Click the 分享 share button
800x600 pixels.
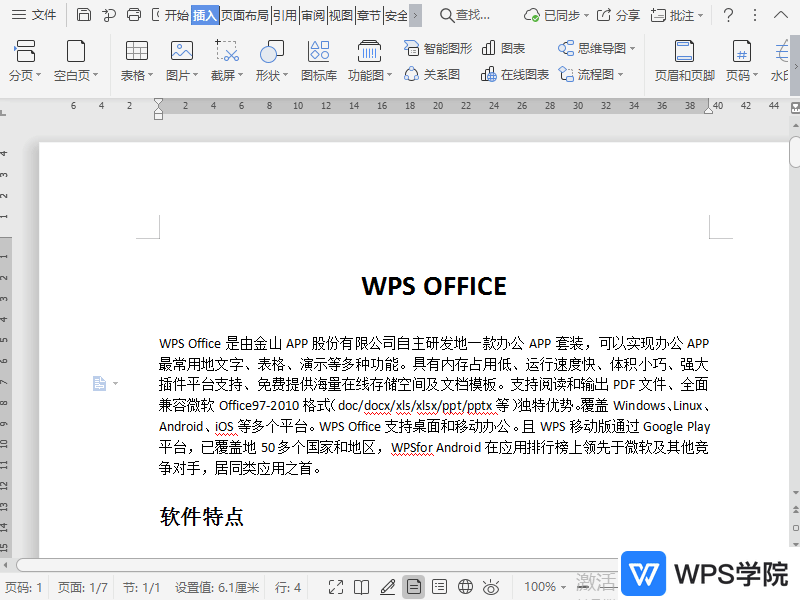coord(618,15)
